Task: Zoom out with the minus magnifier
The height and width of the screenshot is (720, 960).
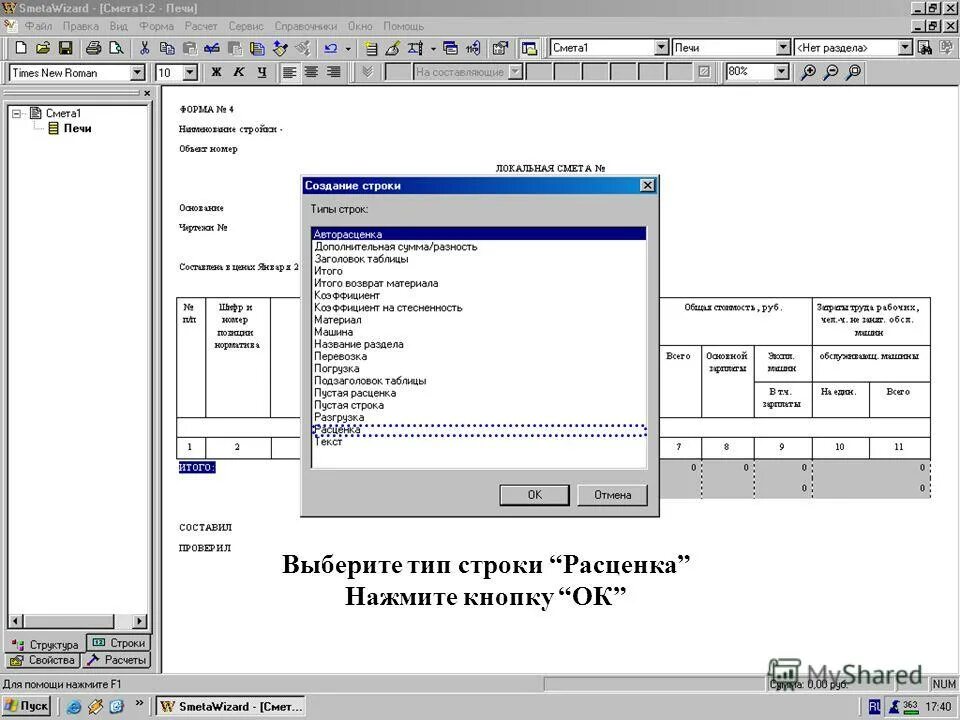Action: point(831,72)
